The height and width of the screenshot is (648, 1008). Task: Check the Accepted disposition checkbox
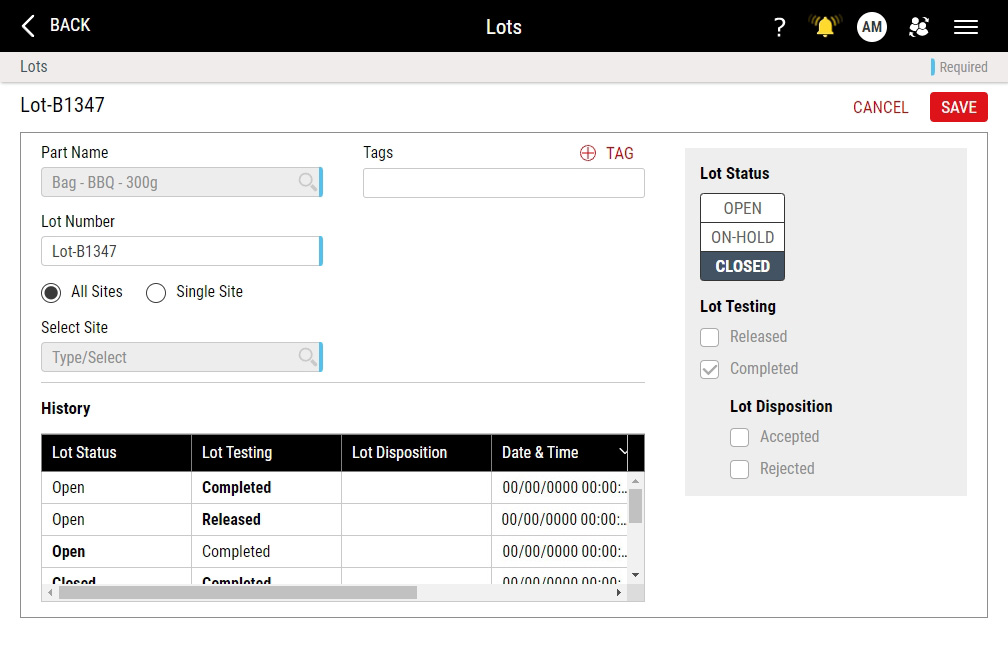tap(740, 437)
